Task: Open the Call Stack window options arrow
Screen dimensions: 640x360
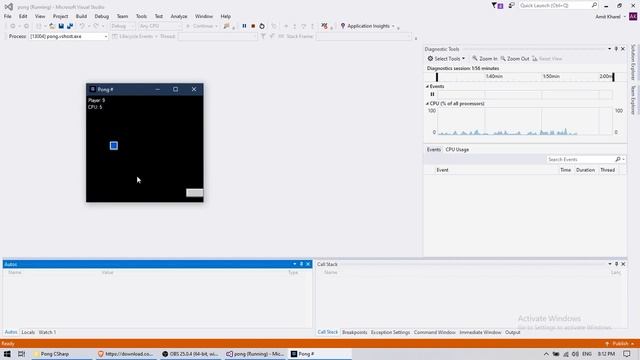Action: tap(610, 264)
